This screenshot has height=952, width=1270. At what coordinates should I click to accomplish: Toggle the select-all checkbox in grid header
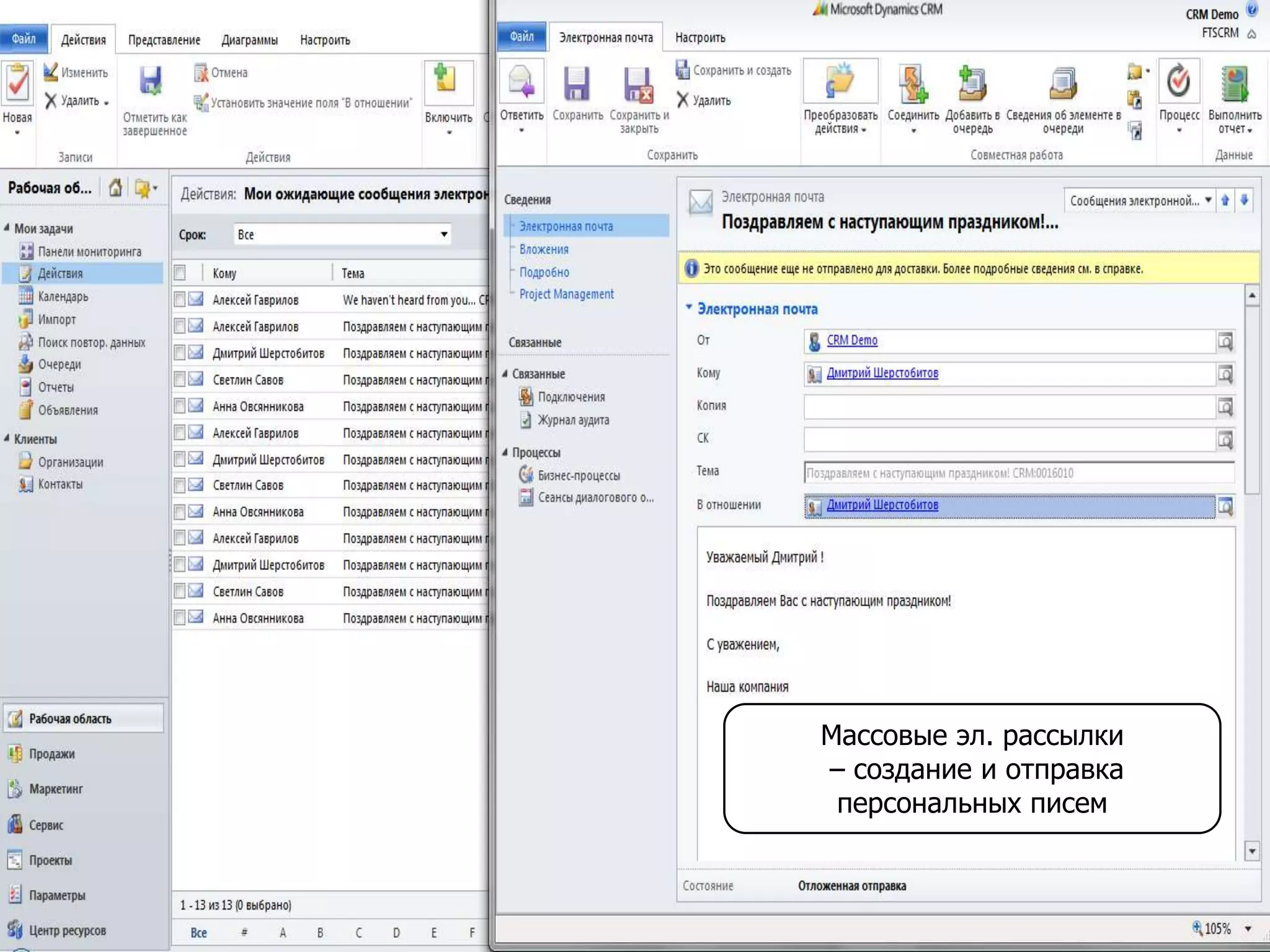click(180, 273)
